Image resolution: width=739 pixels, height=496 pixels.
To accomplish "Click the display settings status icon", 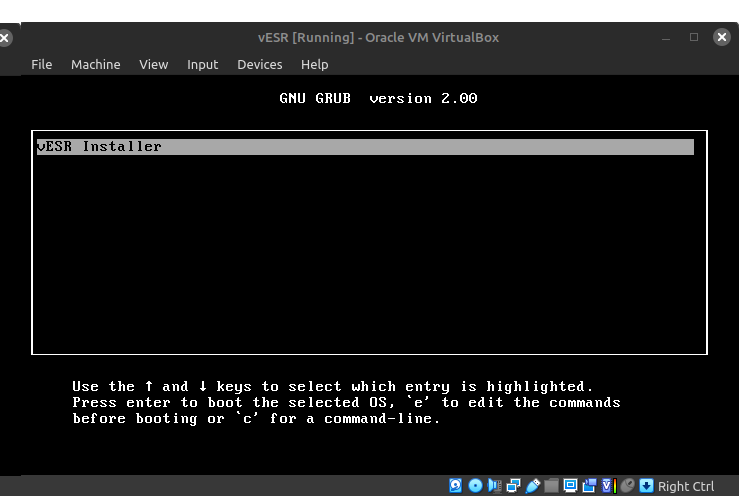I will [x=571, y=486].
